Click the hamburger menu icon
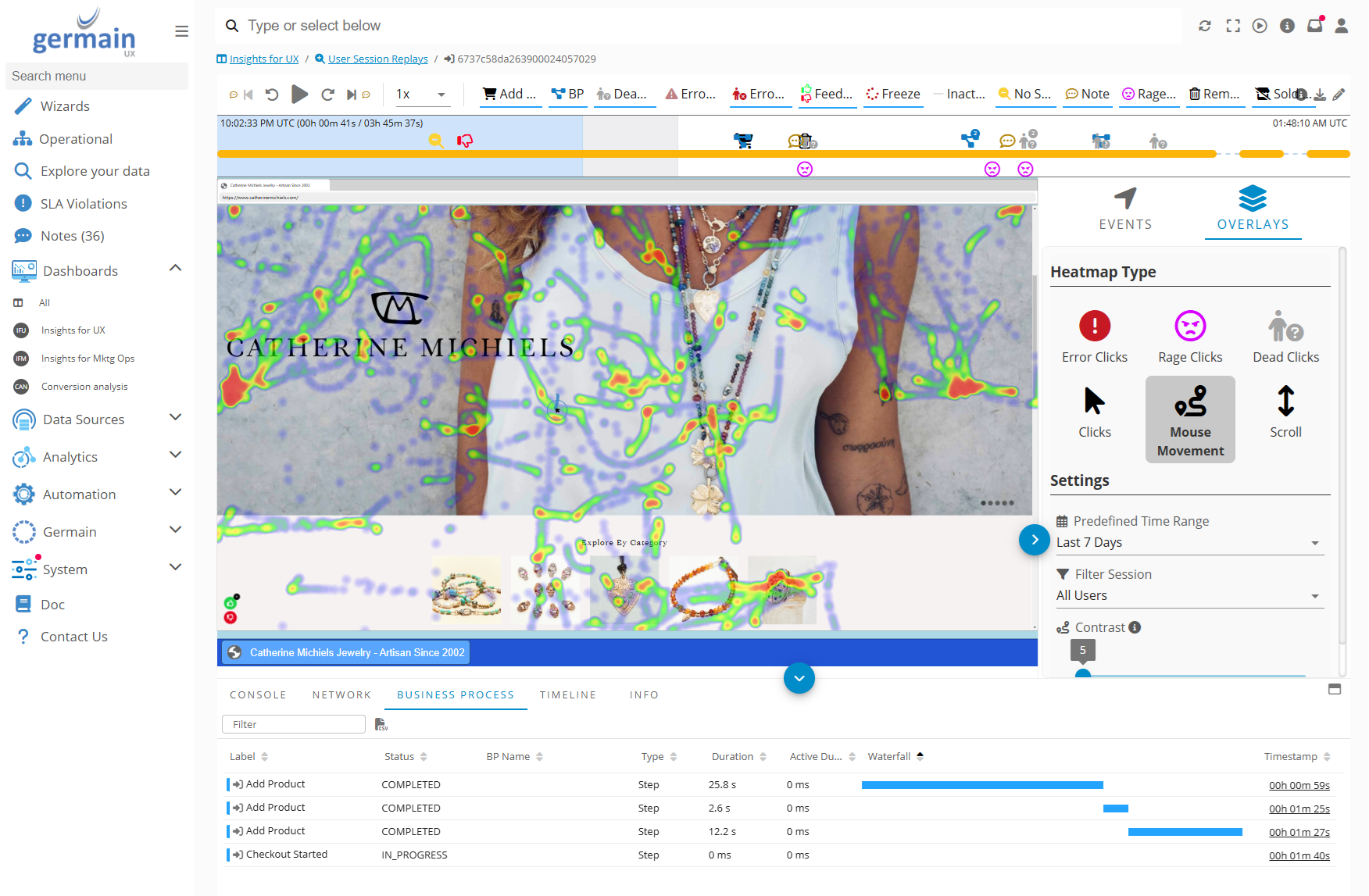The height and width of the screenshot is (896, 1369). 181,31
